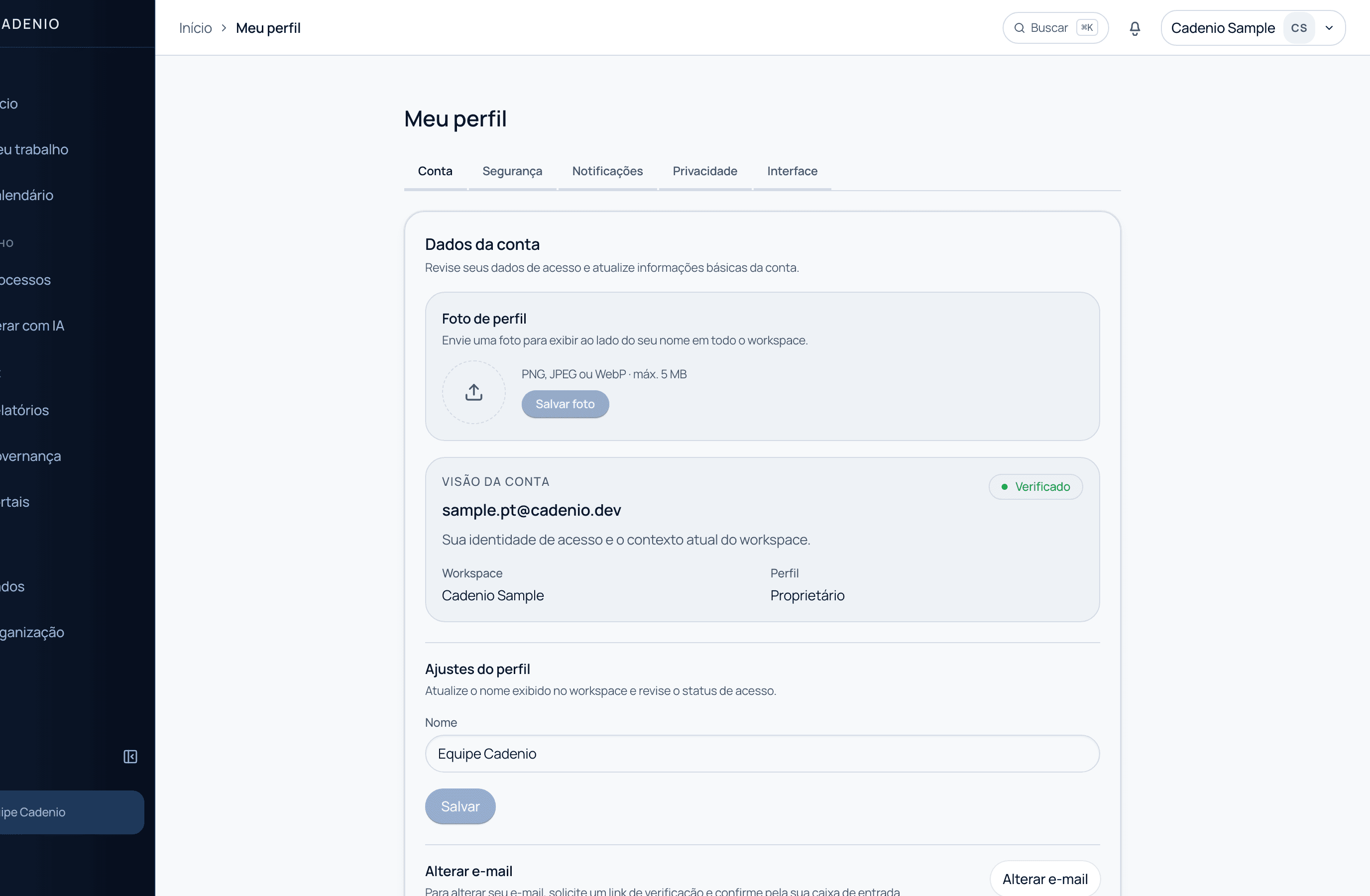The height and width of the screenshot is (896, 1370).
Task: Click the Alterar e-mail button
Action: tap(1045, 879)
